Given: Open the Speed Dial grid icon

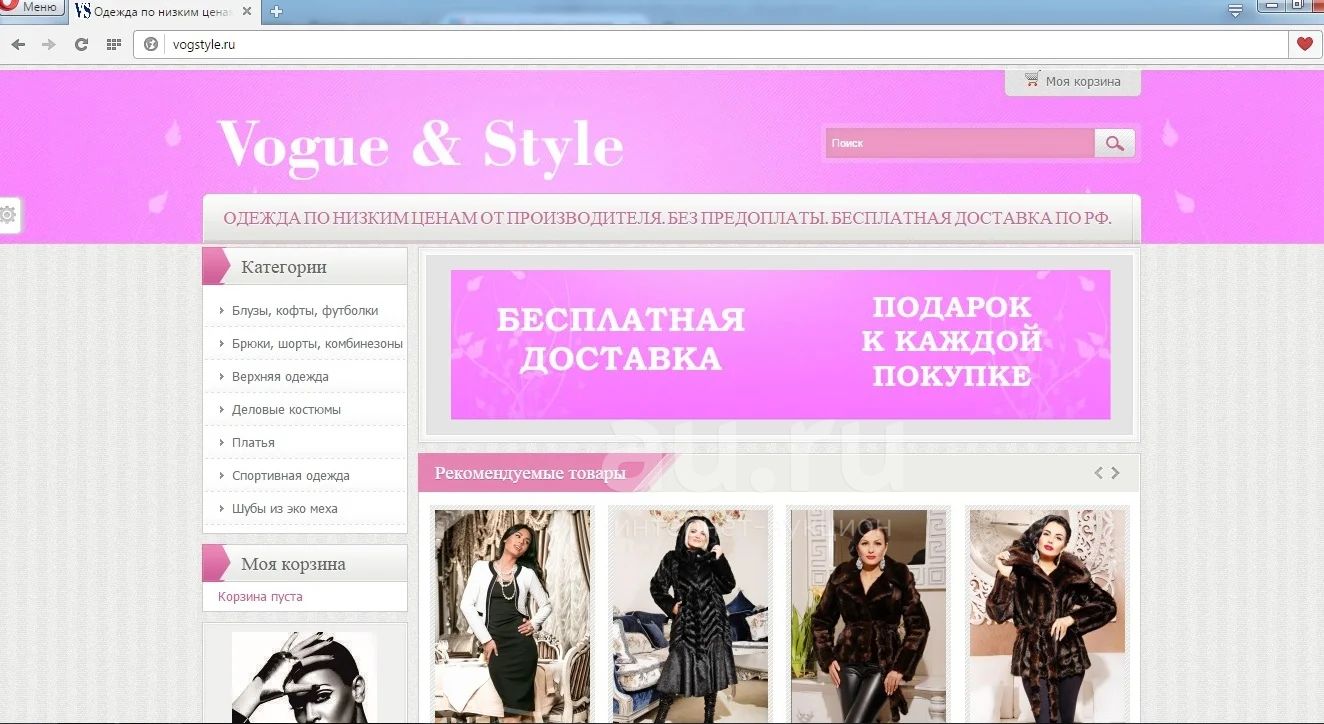Looking at the screenshot, I should 114,44.
